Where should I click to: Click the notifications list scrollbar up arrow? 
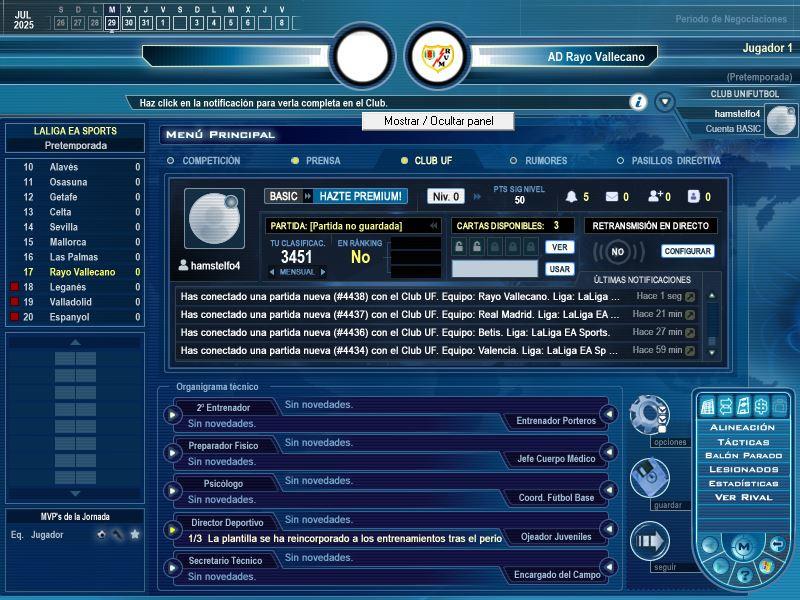point(712,296)
